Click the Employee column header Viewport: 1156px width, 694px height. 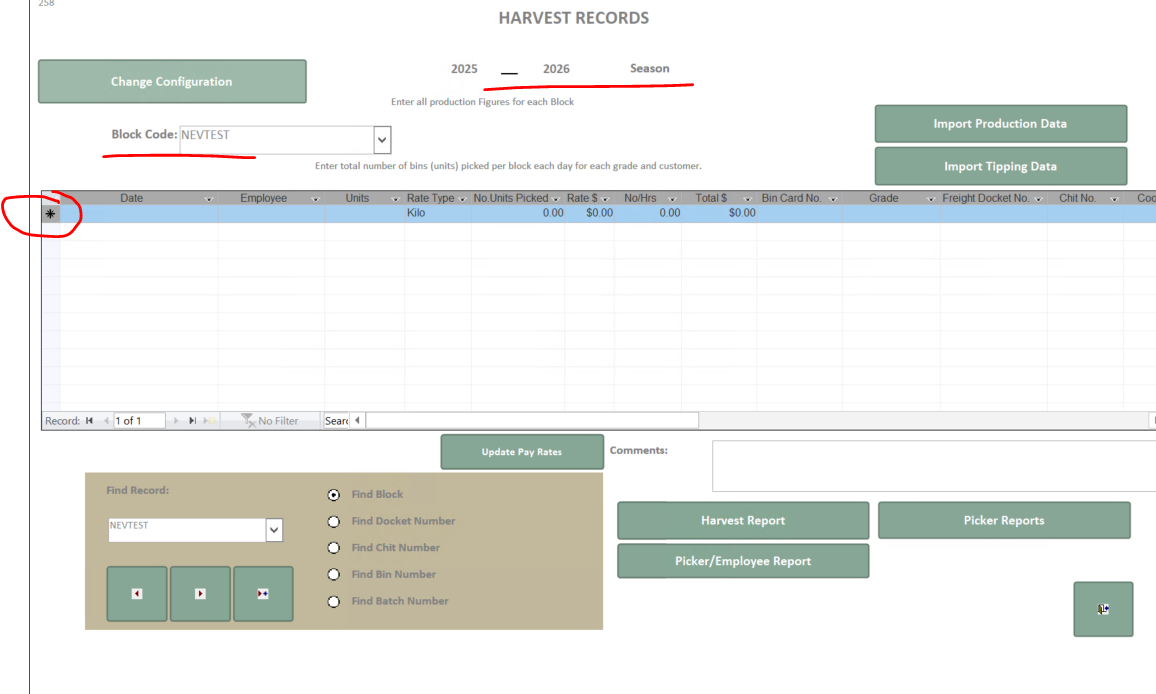tap(263, 199)
